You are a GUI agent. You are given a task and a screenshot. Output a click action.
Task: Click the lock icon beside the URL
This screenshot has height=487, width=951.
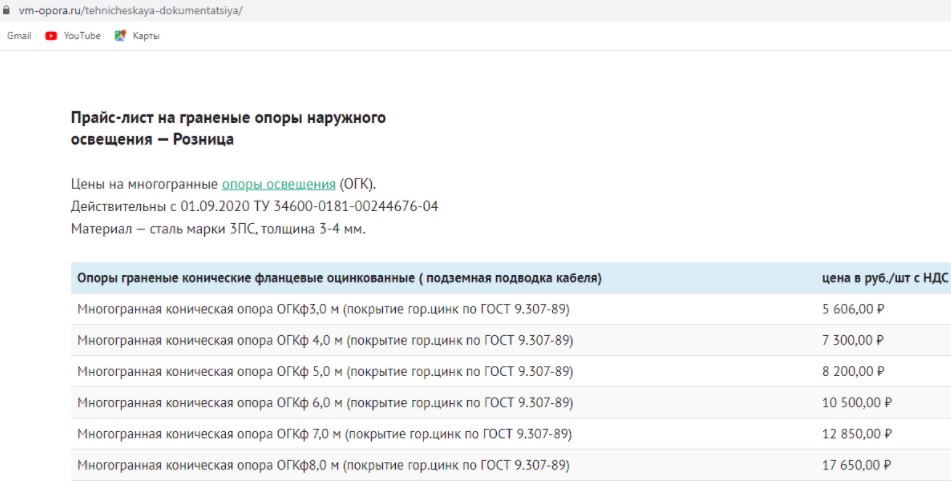tap(6, 10)
